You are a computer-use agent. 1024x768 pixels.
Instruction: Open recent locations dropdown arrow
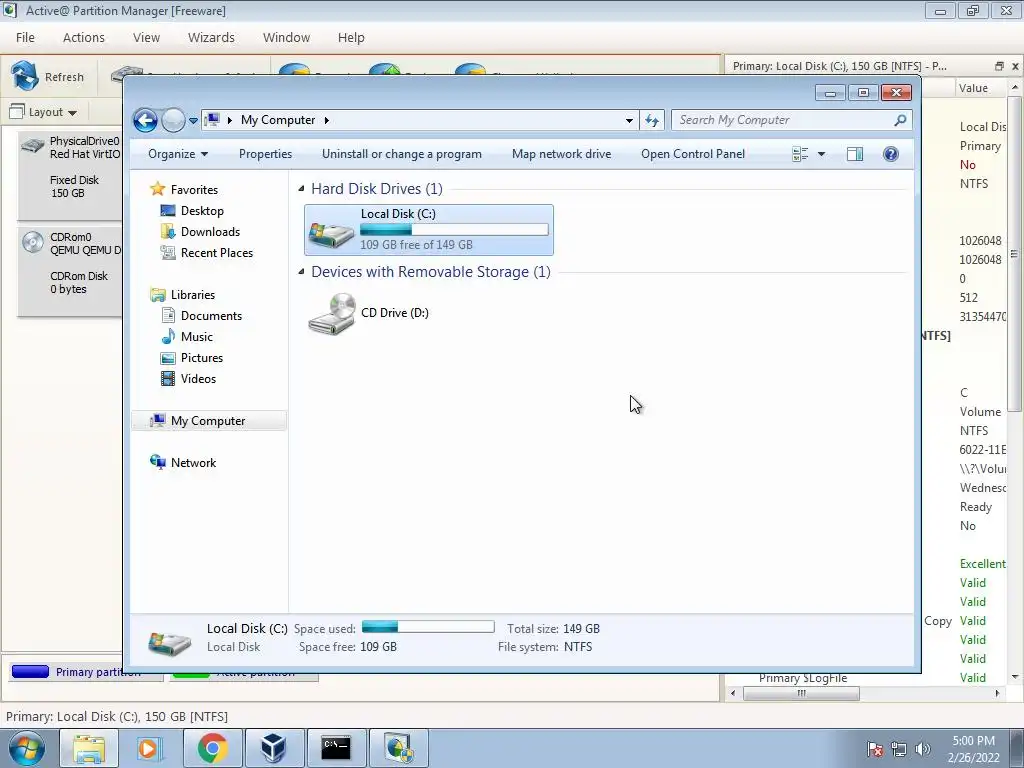coord(193,121)
